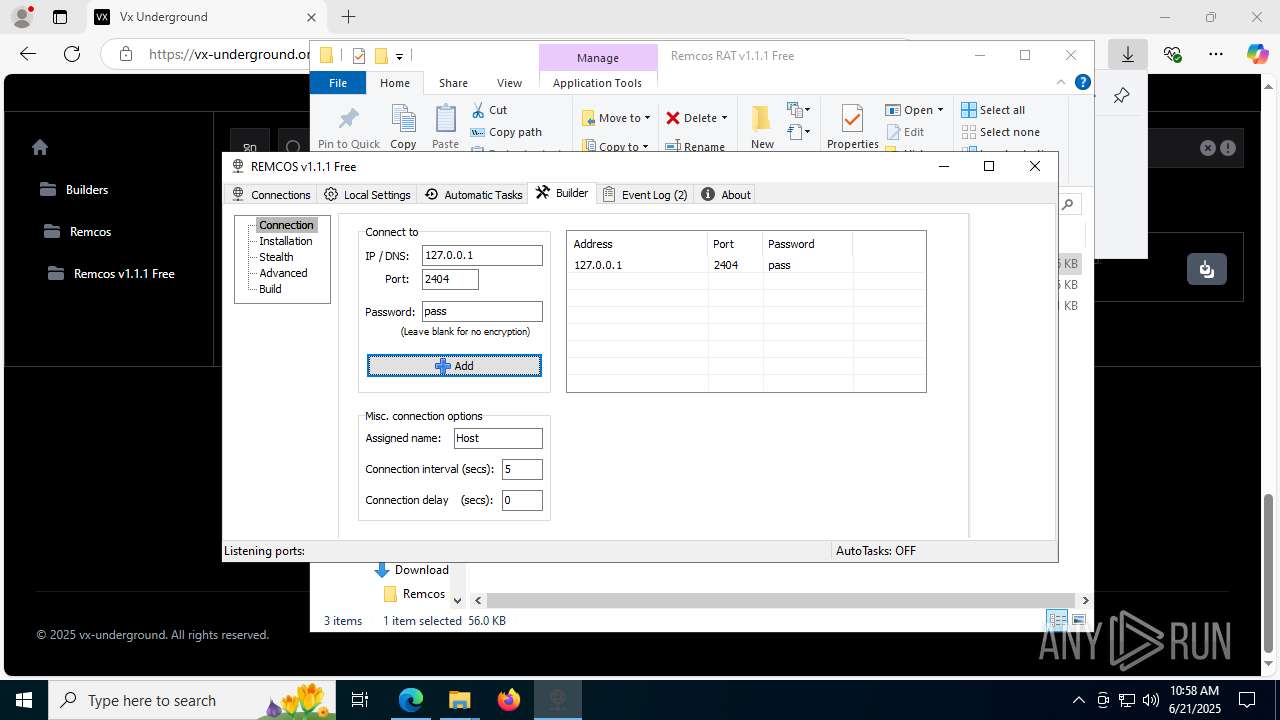The height and width of the screenshot is (720, 1280).
Task: Click the Port column header
Action: click(734, 244)
